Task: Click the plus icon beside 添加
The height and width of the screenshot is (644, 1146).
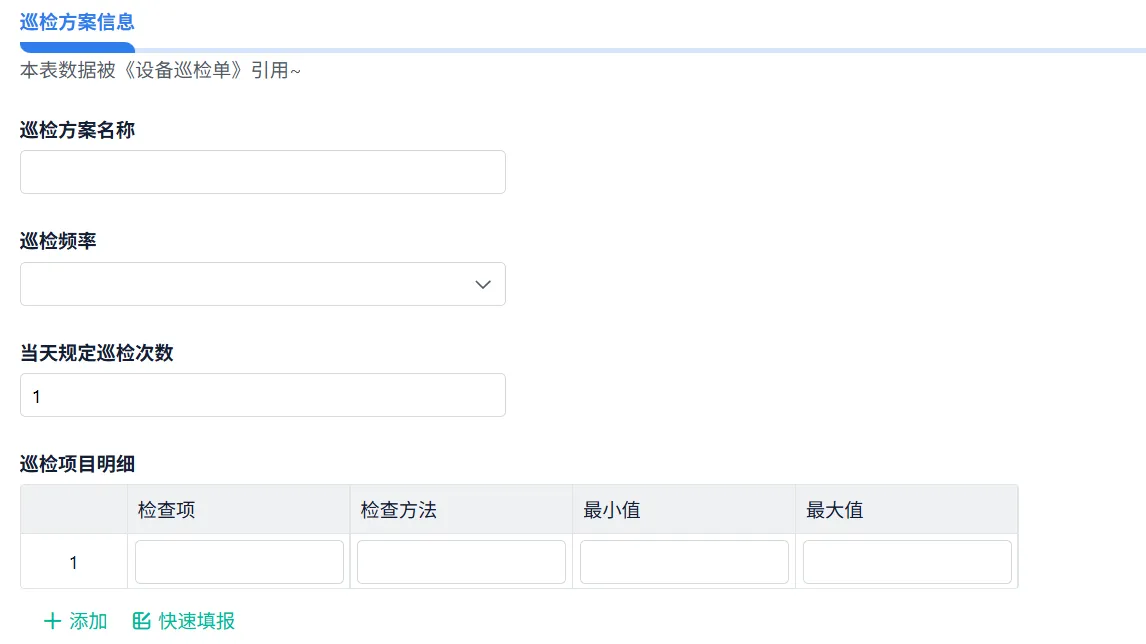Action: [x=50, y=620]
